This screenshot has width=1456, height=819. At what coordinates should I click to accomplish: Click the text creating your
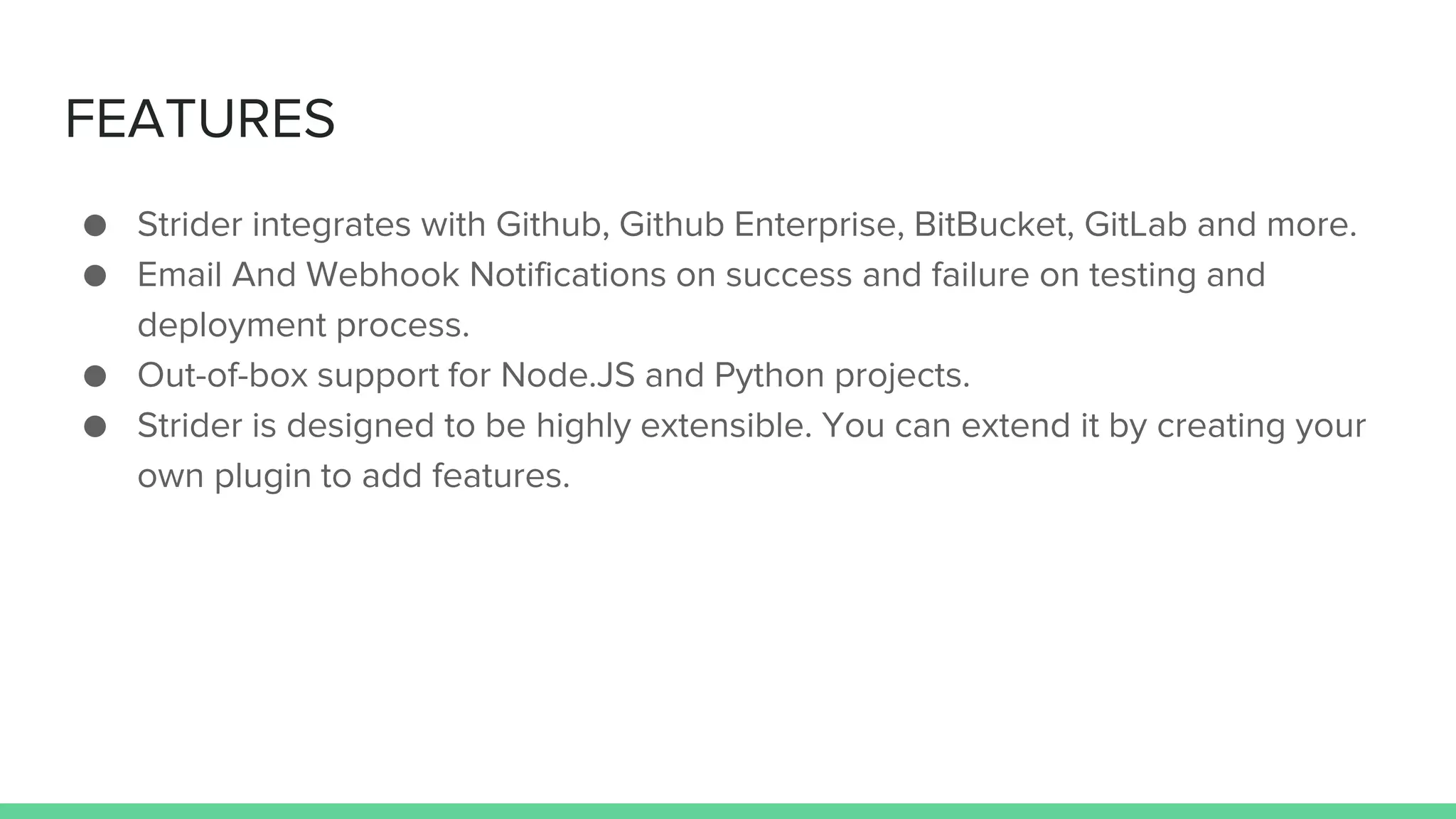(1261, 427)
